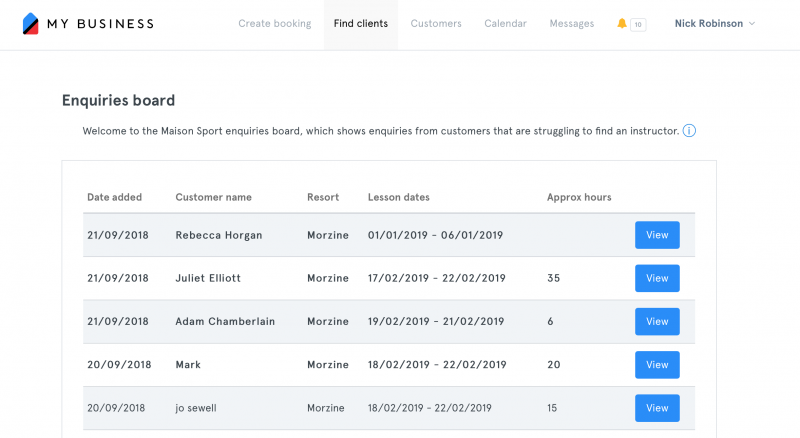The height and width of the screenshot is (438, 800).
Task: Click the My Business house logo
Action: (31, 23)
